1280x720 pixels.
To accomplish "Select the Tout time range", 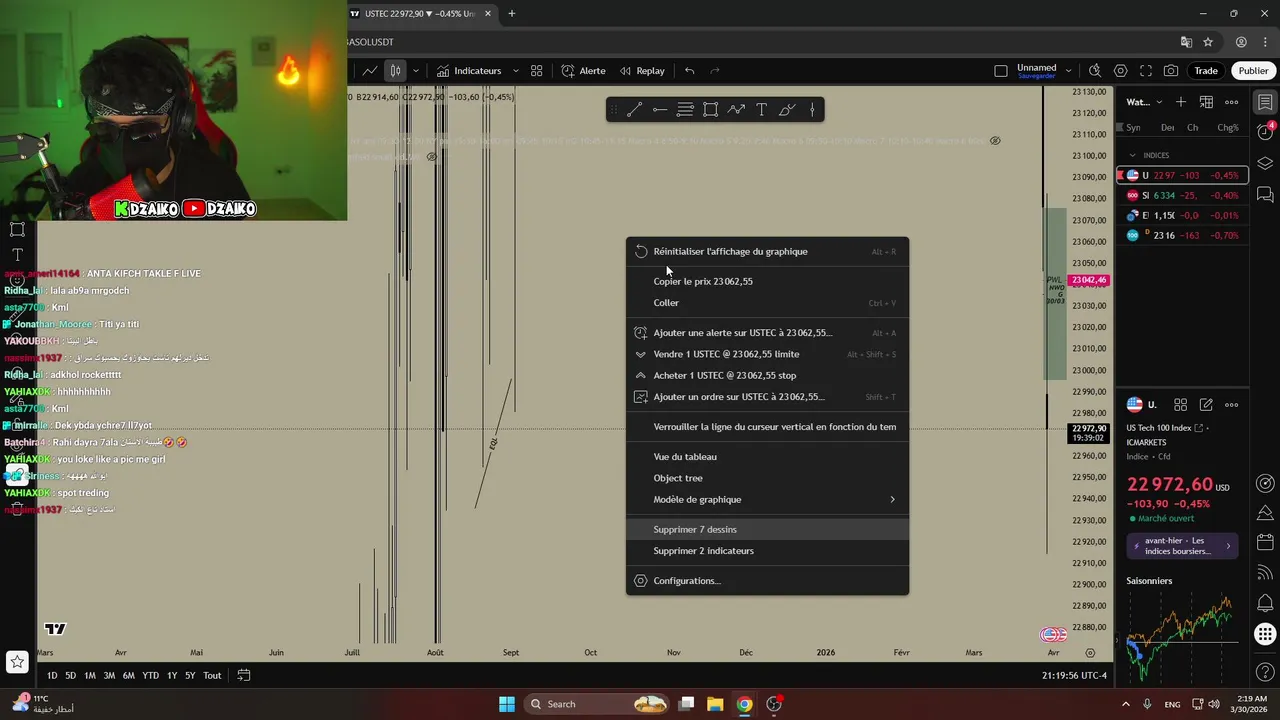I will tap(212, 675).
